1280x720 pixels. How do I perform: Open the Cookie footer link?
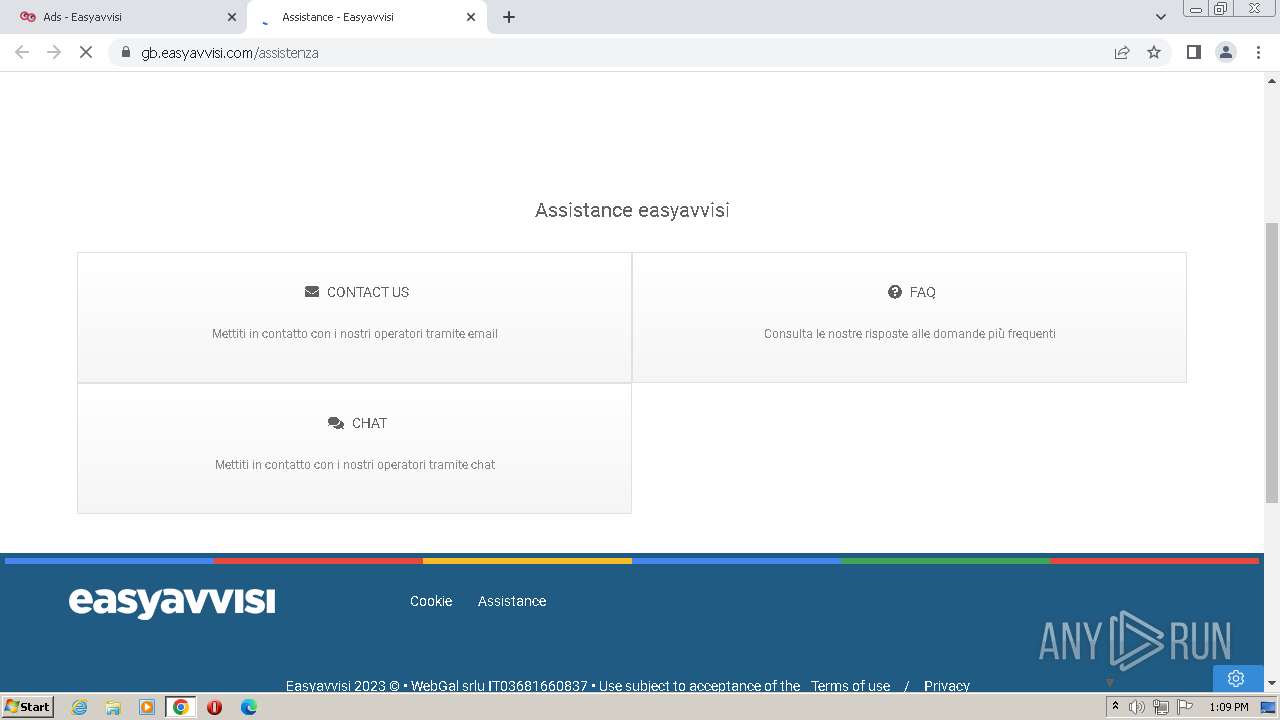coord(431,601)
